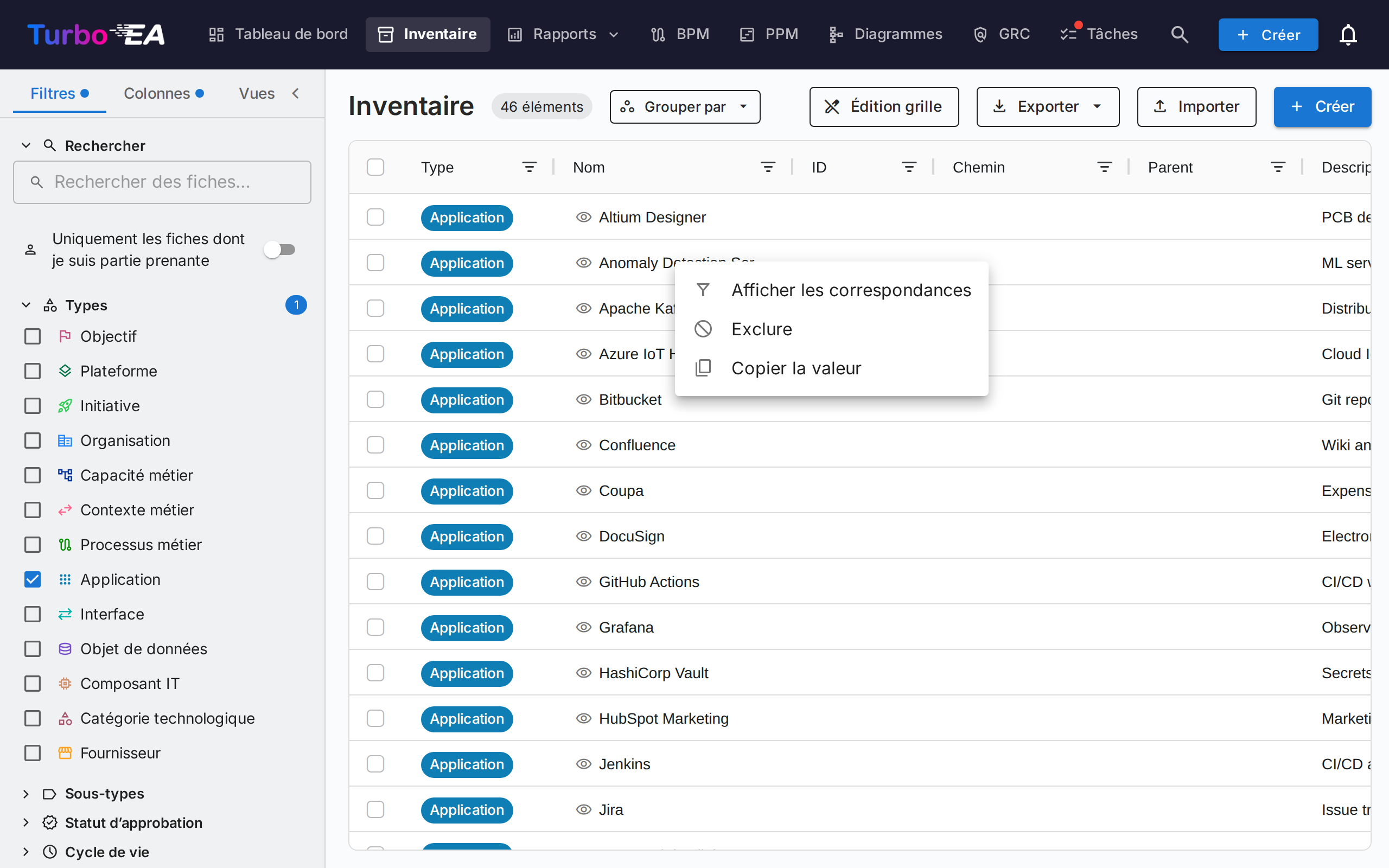The height and width of the screenshot is (868, 1389).
Task: Click the Organisation building icon
Action: [65, 441]
